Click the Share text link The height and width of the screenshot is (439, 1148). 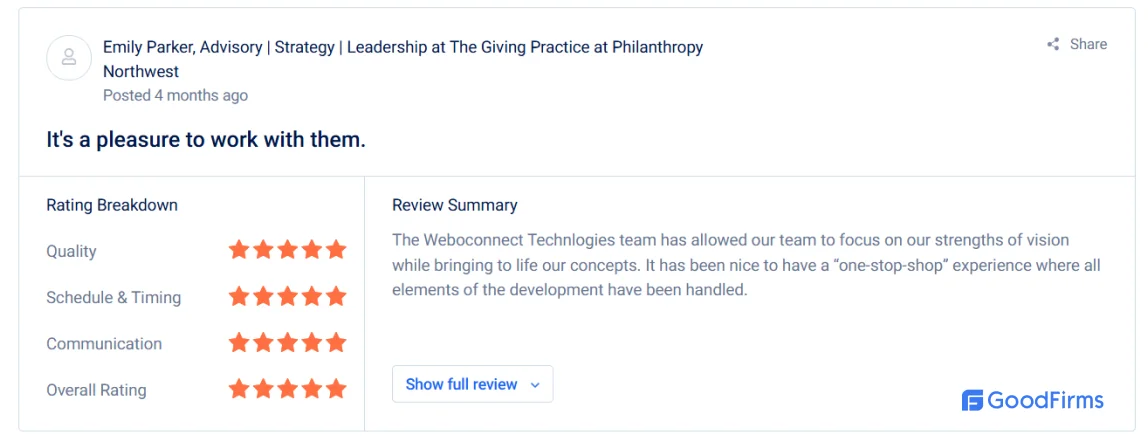(1088, 44)
